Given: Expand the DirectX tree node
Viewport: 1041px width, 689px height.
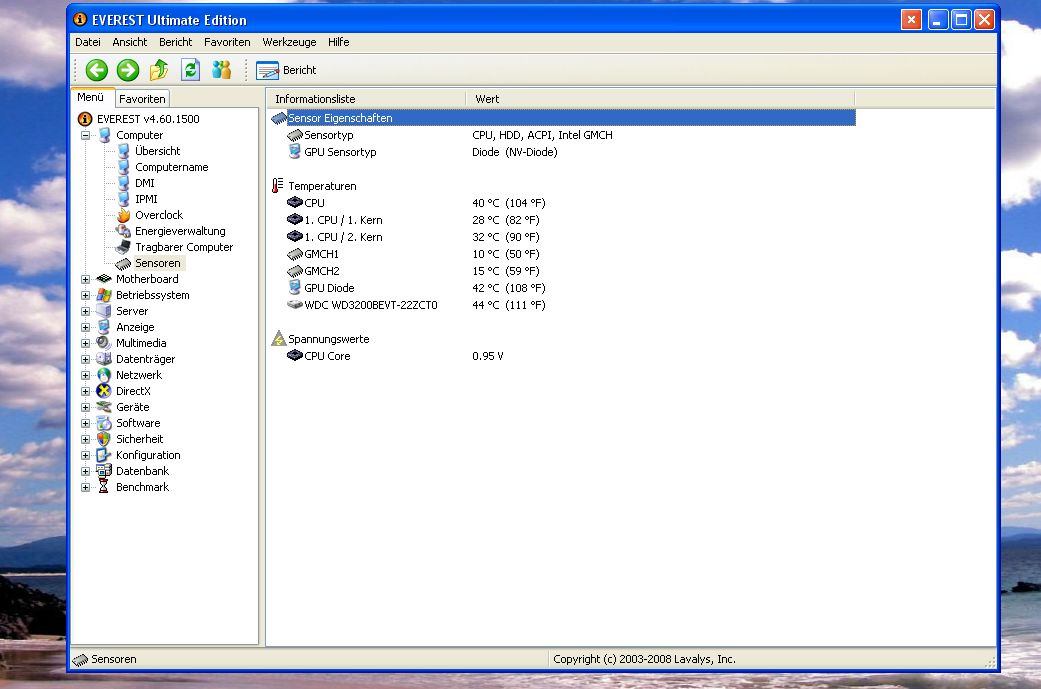Looking at the screenshot, I should [x=86, y=391].
